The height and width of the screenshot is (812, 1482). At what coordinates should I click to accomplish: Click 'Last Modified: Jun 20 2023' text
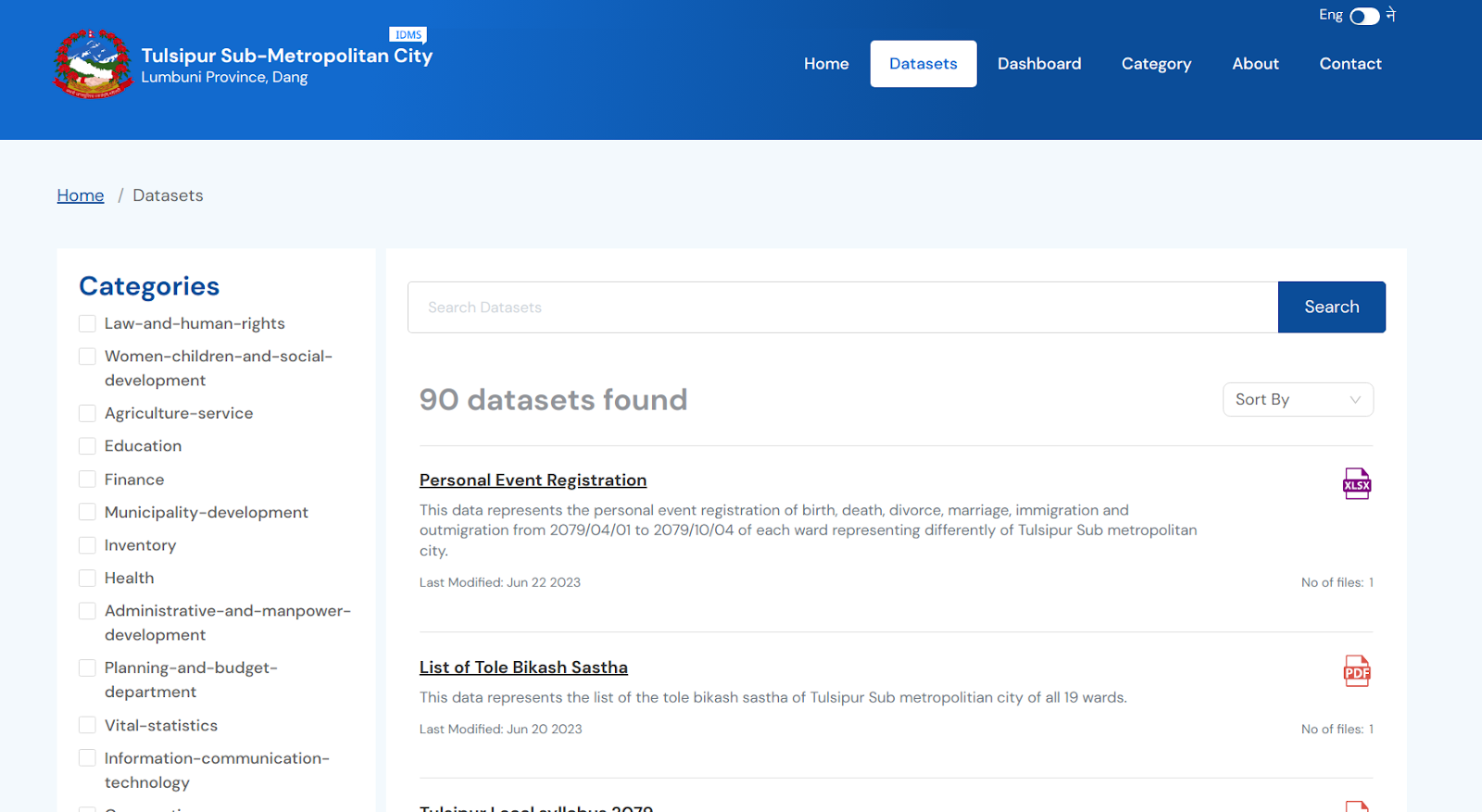[501, 730]
